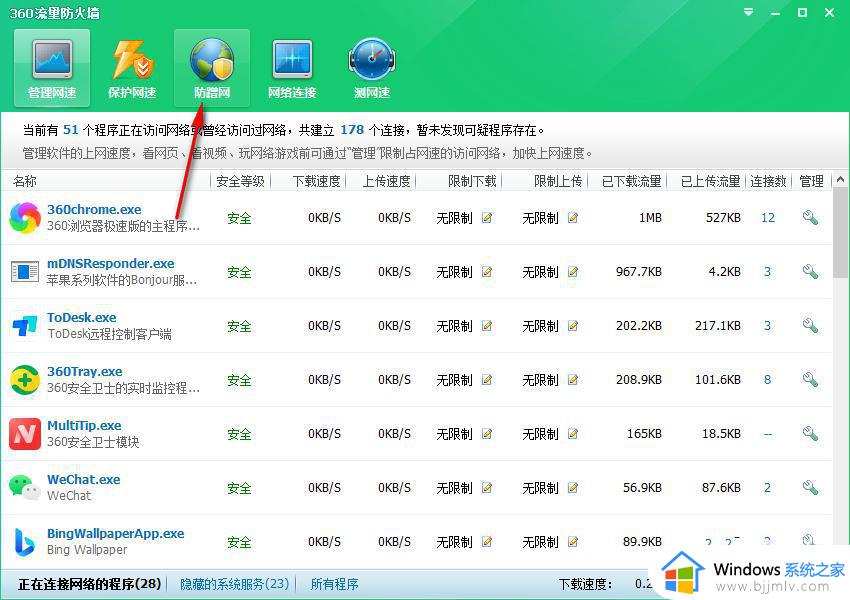Edit download limit for 360Tray.exe
Image resolution: width=850 pixels, height=600 pixels.
487,380
